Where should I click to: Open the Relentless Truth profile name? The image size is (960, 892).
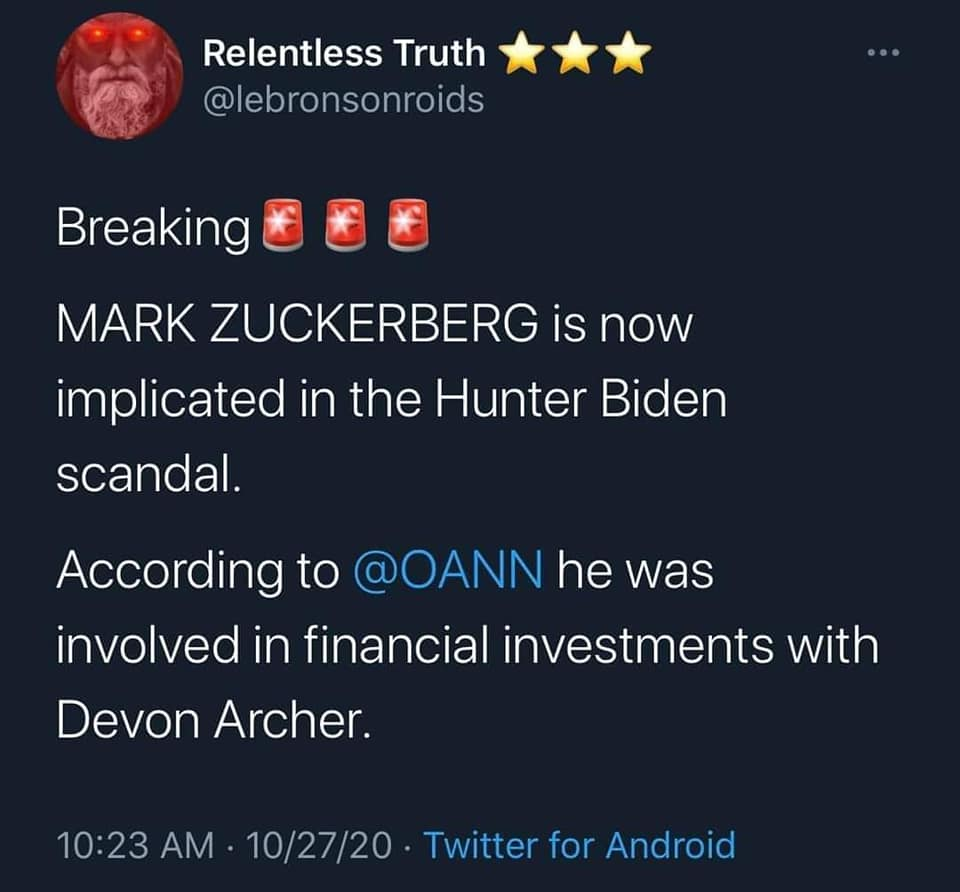point(343,55)
